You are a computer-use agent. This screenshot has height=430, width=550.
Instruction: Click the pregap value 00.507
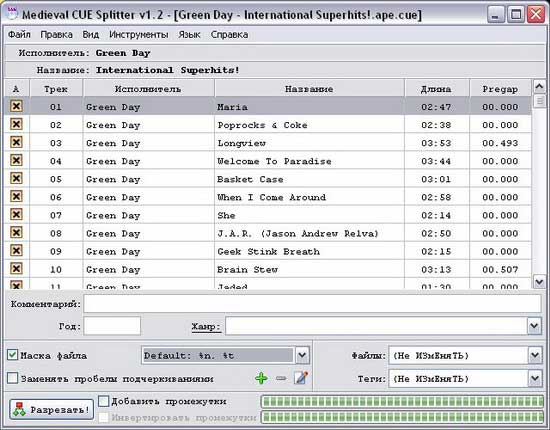[x=500, y=270]
